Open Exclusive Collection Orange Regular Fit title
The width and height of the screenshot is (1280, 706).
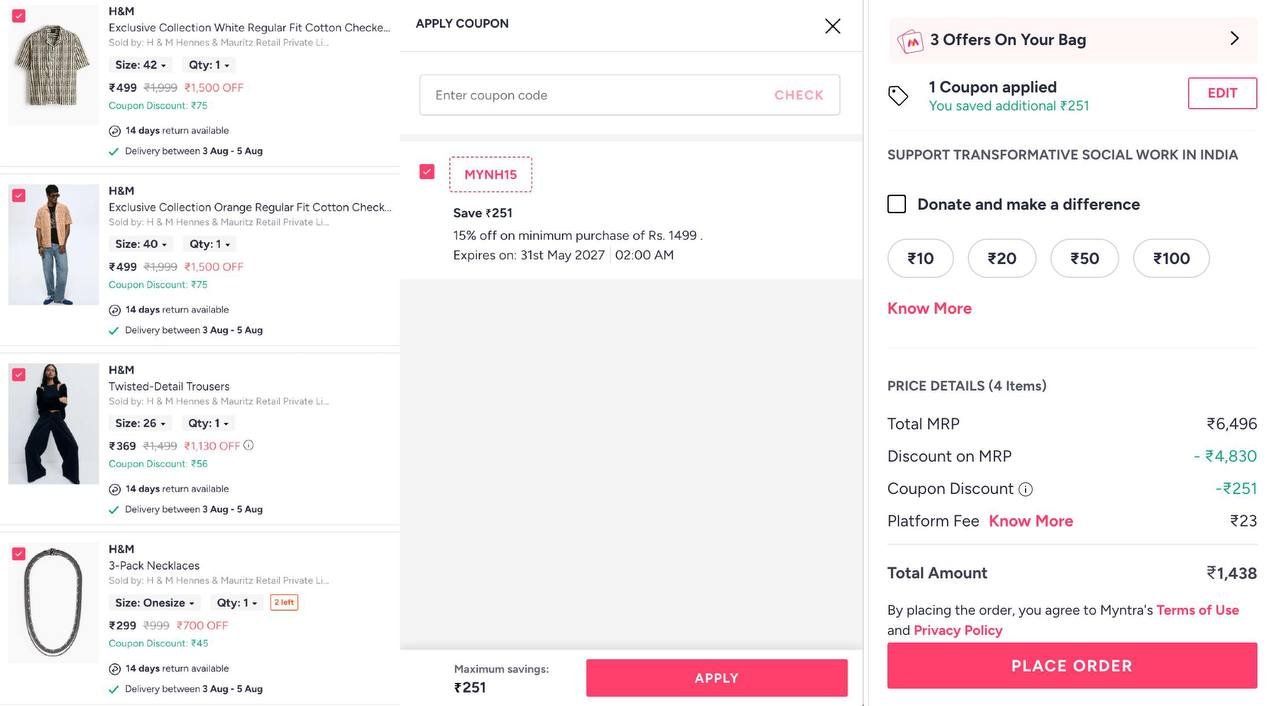[249, 207]
